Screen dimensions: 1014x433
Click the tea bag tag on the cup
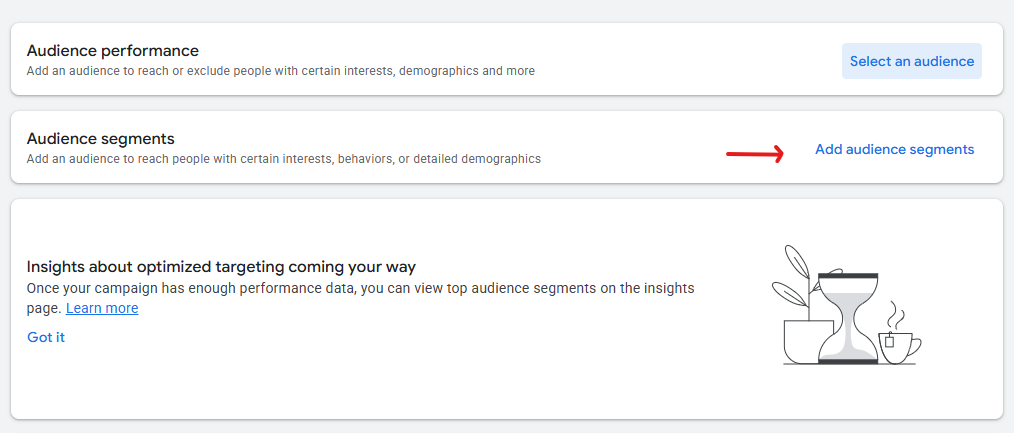tap(888, 342)
